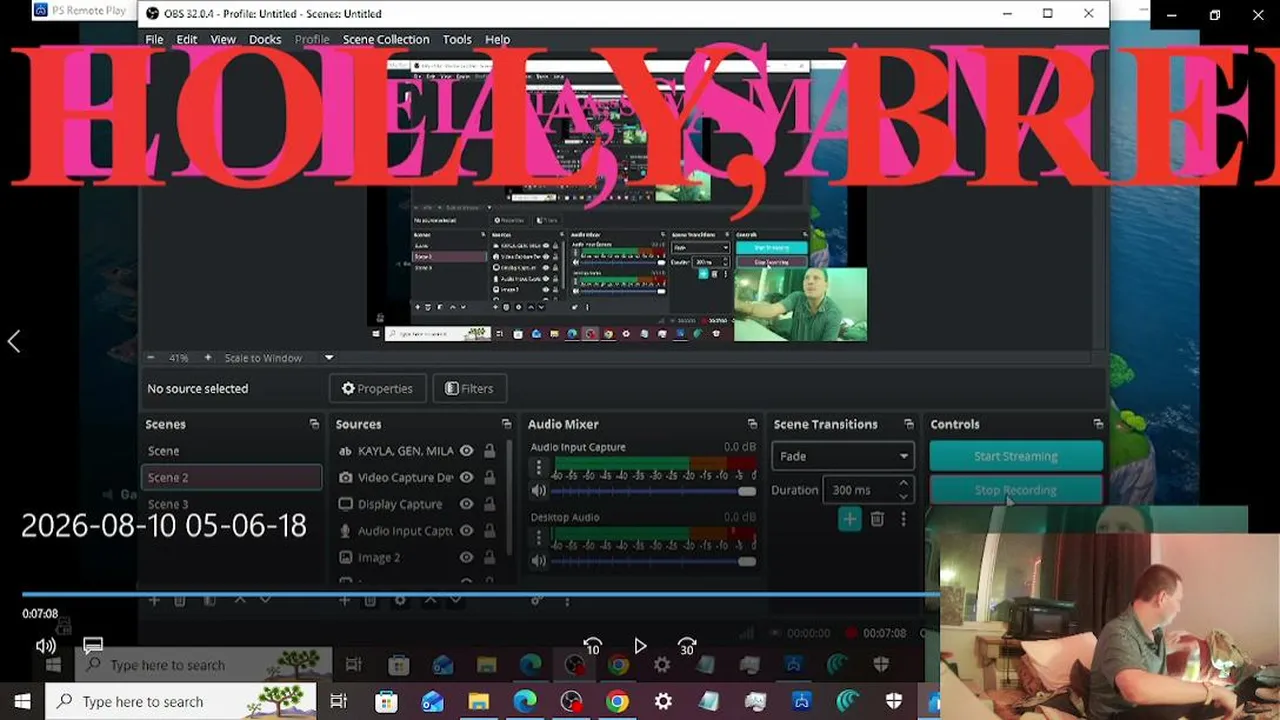Rewind the video 10 seconds
Viewport: 1280px width, 720px height.
(x=593, y=647)
